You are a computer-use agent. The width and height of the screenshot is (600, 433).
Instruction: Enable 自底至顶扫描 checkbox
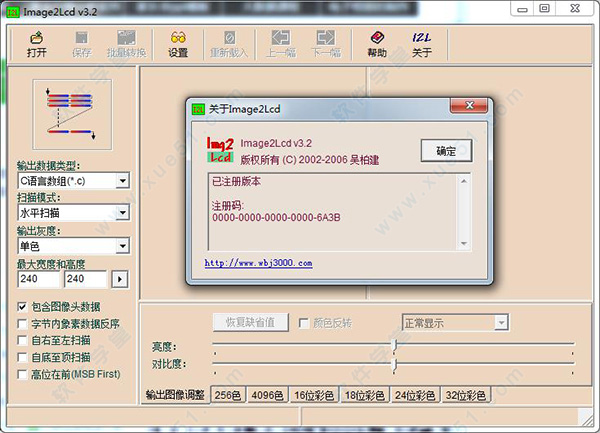coord(22,358)
